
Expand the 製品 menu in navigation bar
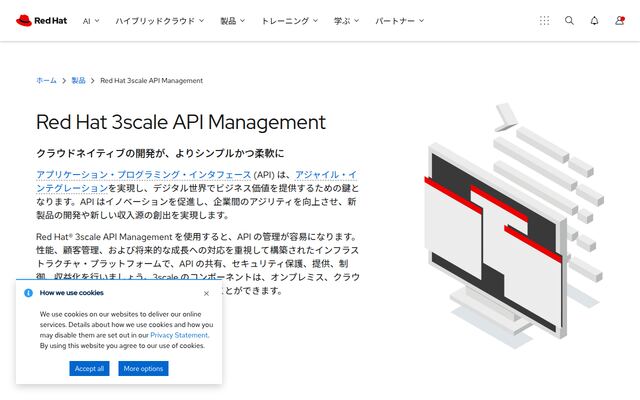click(232, 21)
